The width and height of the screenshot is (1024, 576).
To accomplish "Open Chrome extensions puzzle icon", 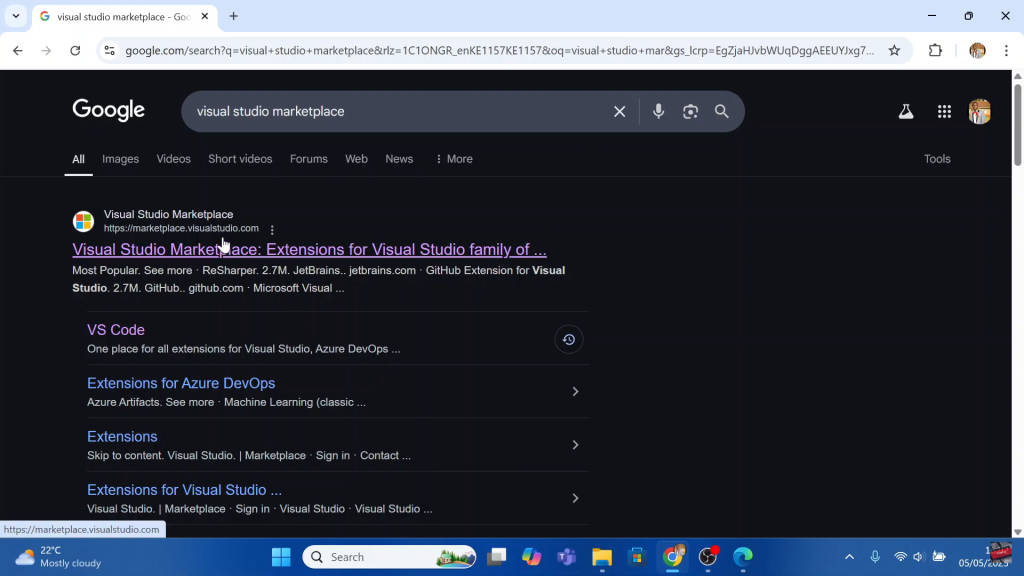I will coord(935,50).
